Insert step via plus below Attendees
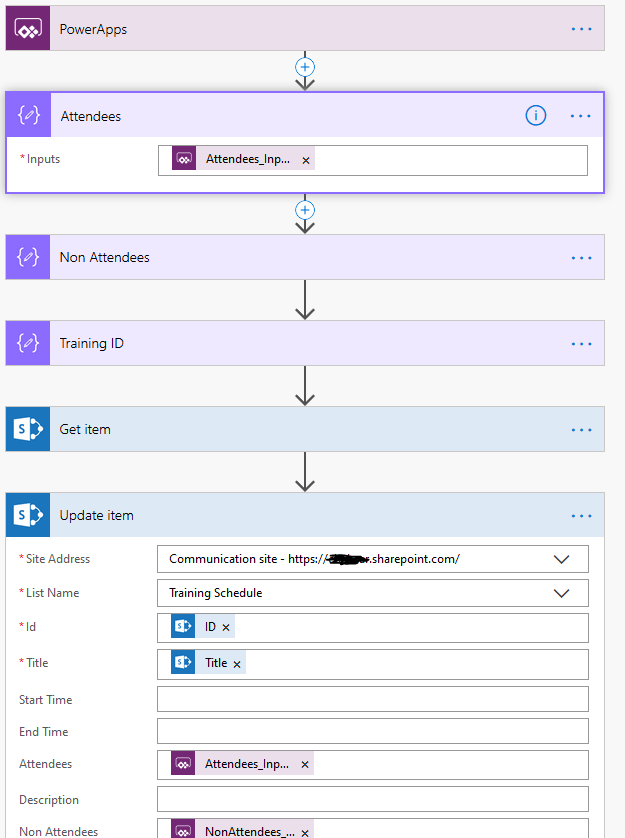 (x=305, y=210)
